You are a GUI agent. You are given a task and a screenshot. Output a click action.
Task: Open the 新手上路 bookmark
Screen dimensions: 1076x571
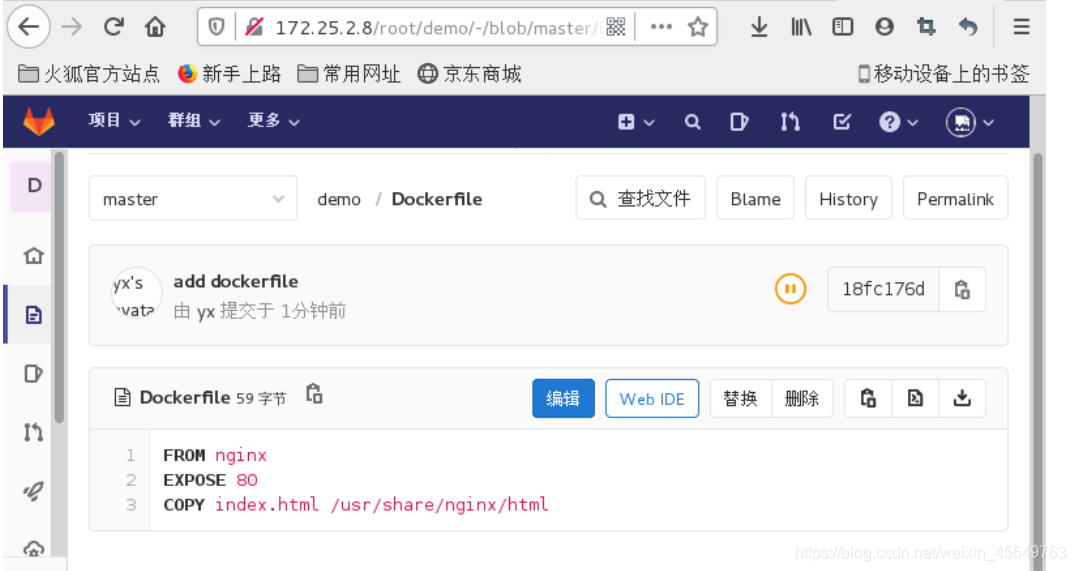(x=229, y=73)
